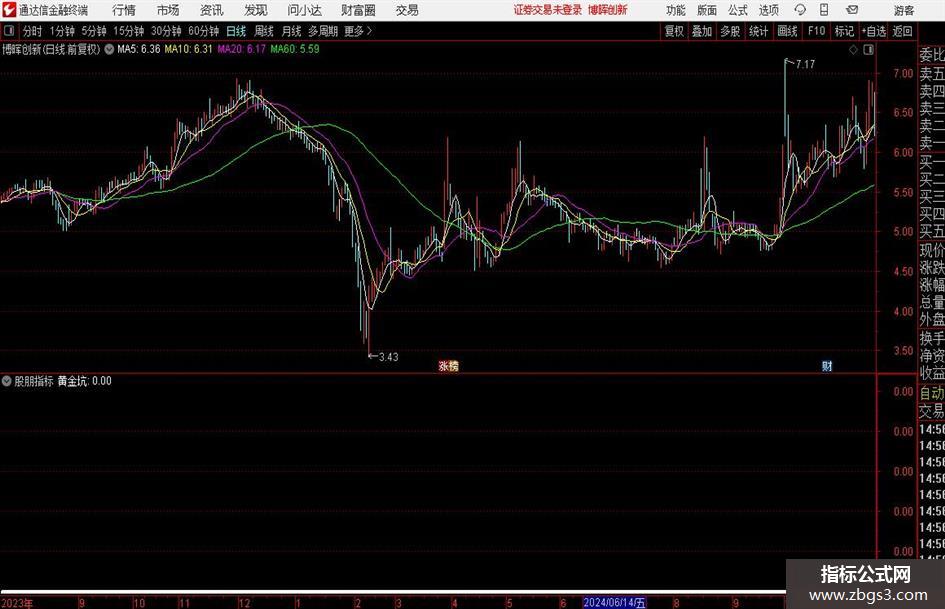Open the 财富圈 menu
Viewport: 945px width, 609px height.
click(x=358, y=10)
